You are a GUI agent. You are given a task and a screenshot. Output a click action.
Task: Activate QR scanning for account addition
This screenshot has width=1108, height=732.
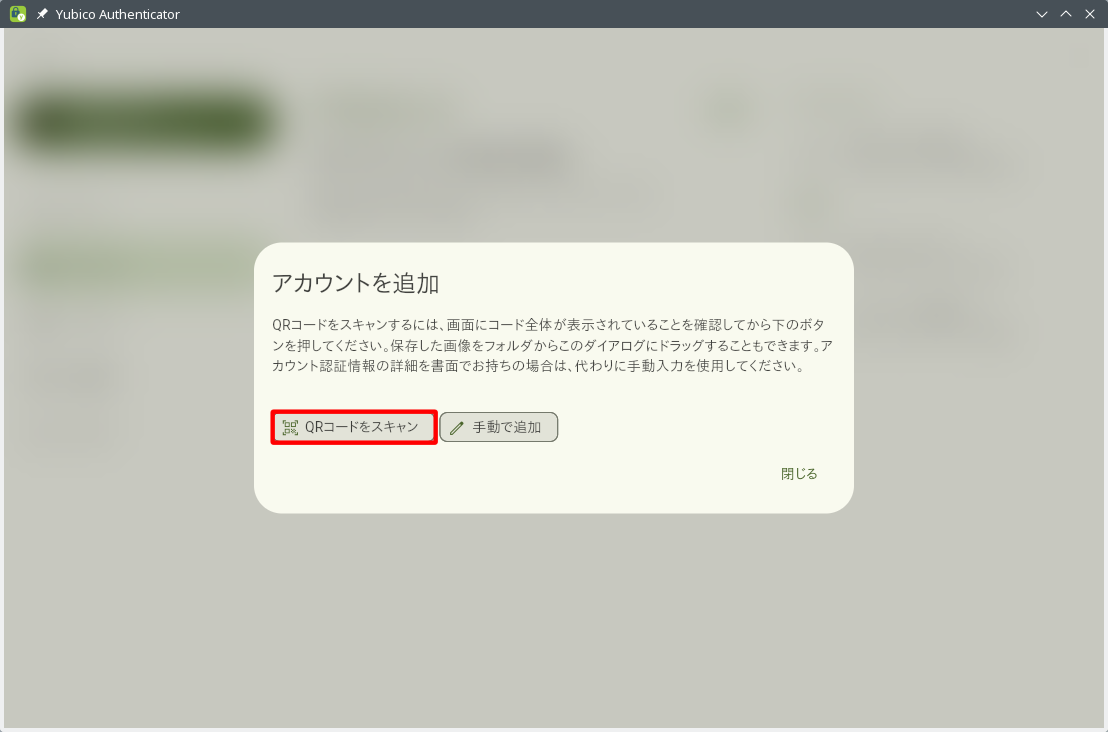click(x=353, y=427)
